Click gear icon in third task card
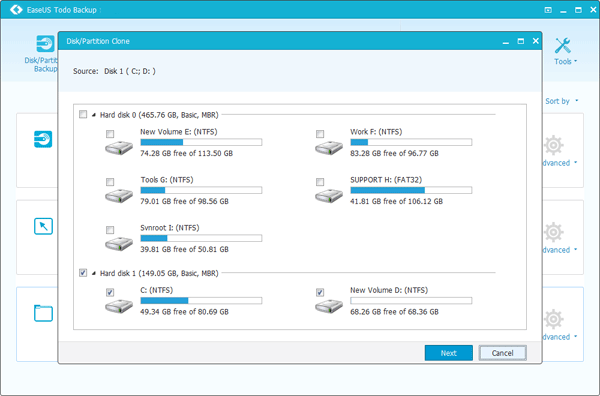The image size is (600, 396). [553, 319]
